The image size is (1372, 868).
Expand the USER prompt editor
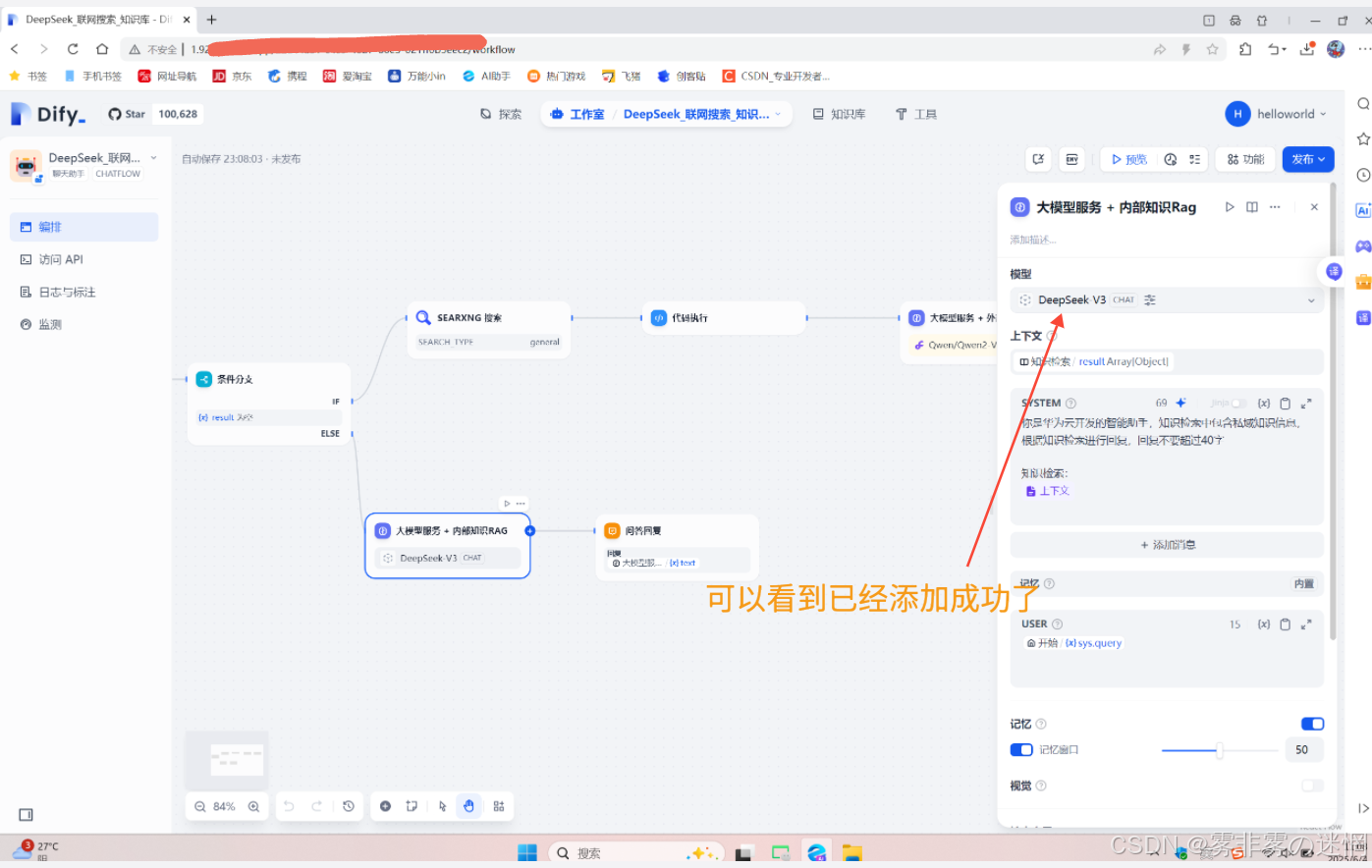1306,624
